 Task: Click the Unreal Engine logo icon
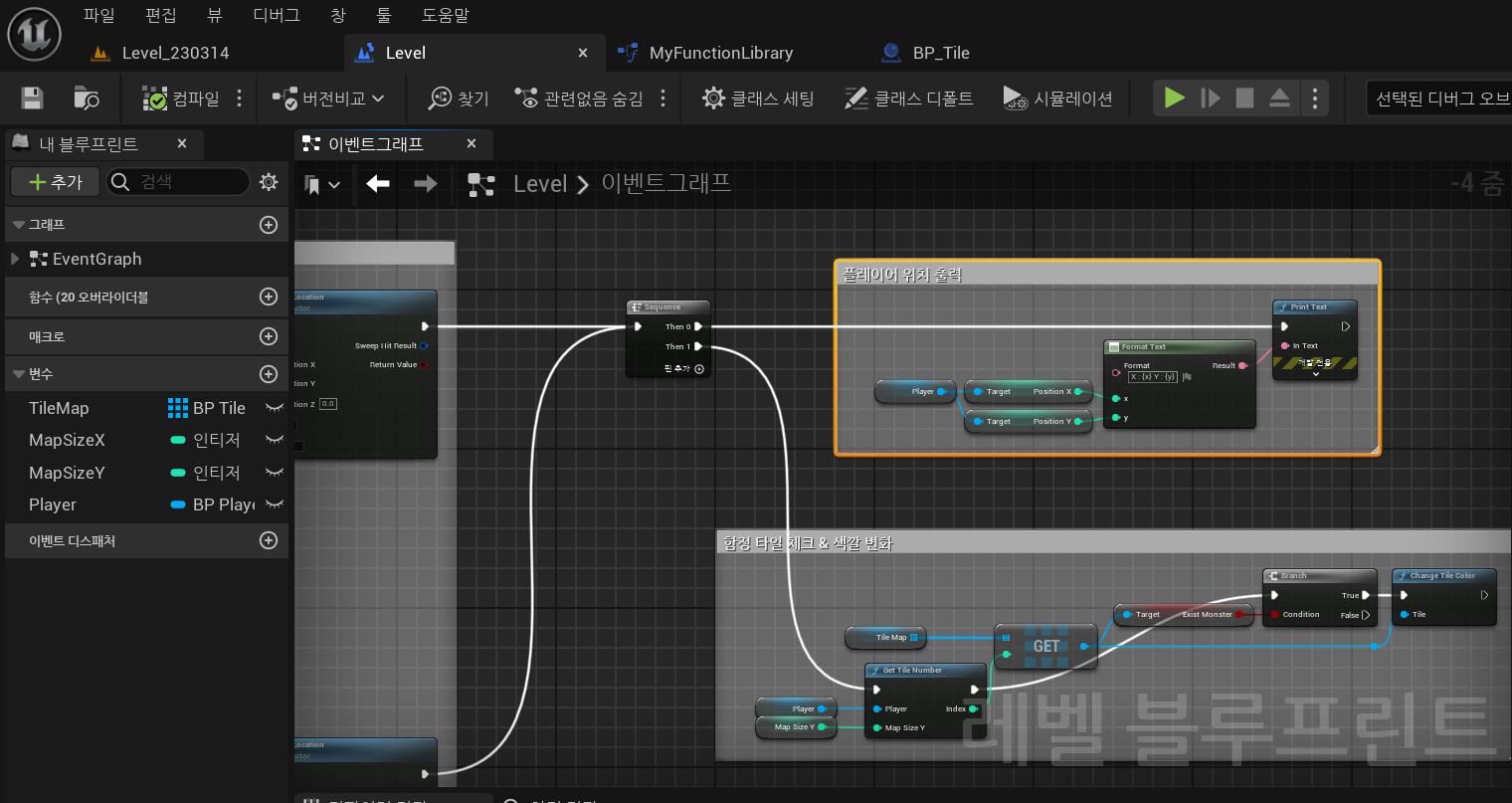tap(35, 35)
